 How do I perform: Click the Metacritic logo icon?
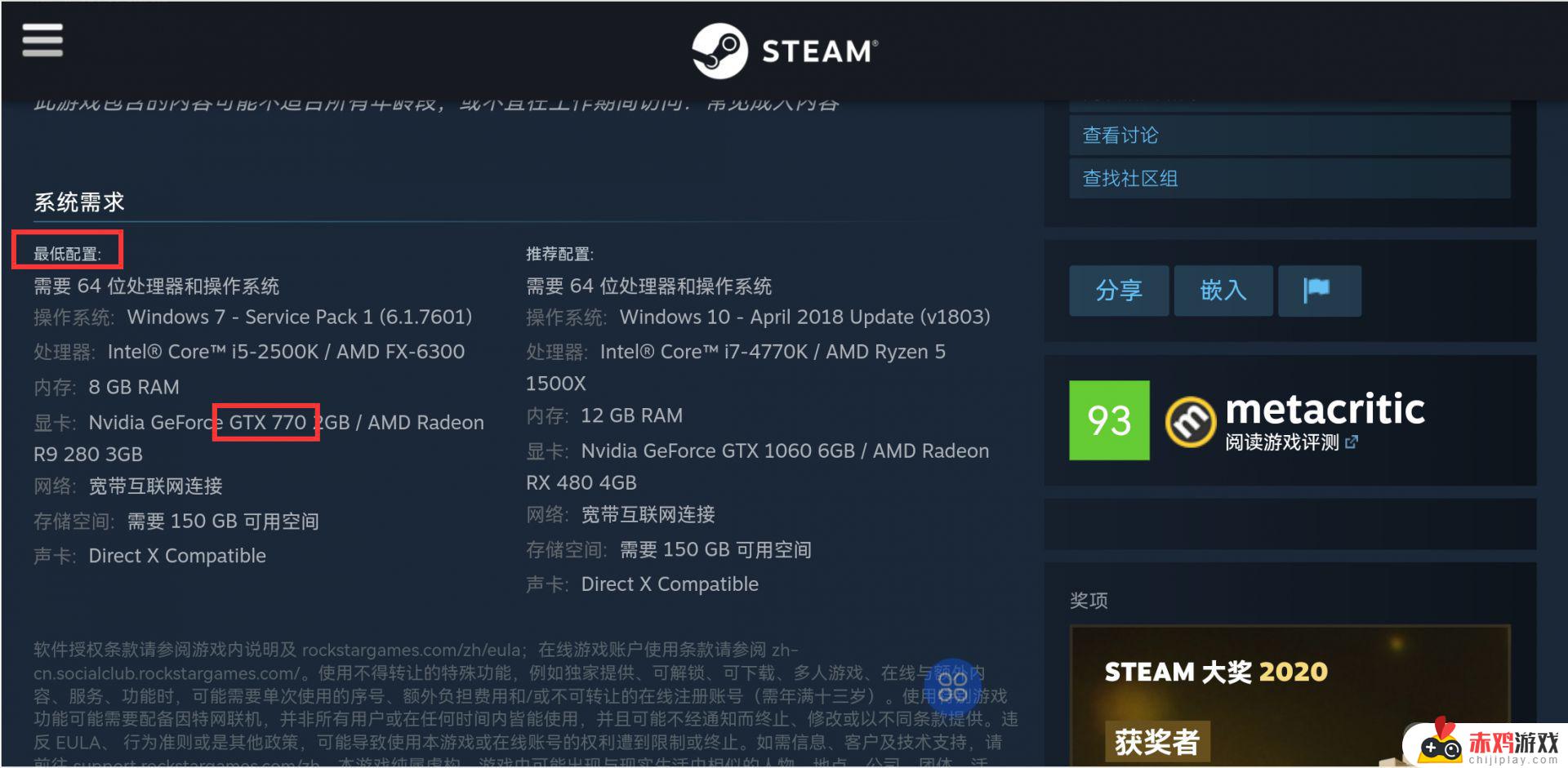click(x=1190, y=422)
